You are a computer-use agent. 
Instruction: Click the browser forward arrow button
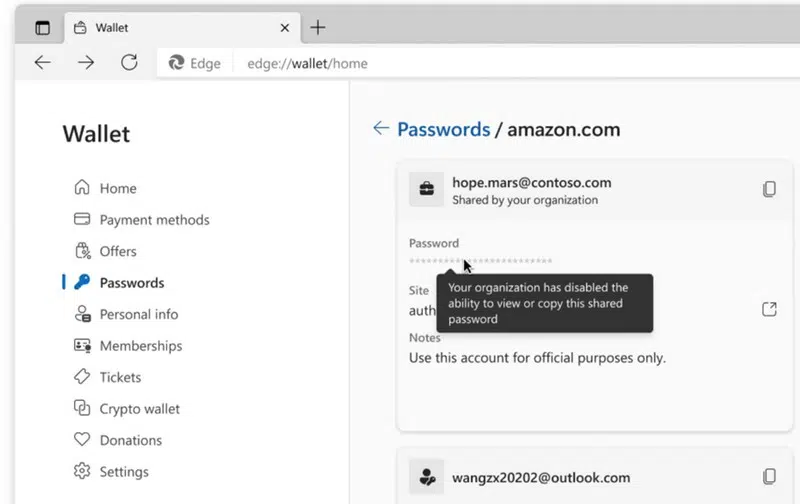[86, 63]
